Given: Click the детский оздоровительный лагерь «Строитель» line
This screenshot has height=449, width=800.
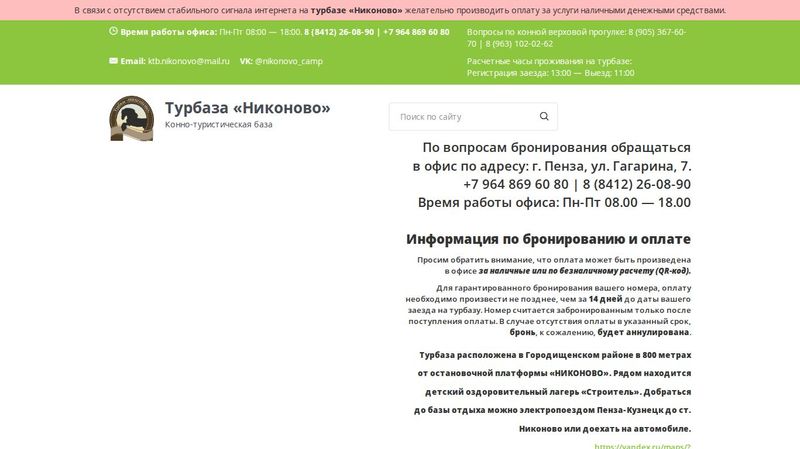Looking at the screenshot, I should (x=558, y=392).
